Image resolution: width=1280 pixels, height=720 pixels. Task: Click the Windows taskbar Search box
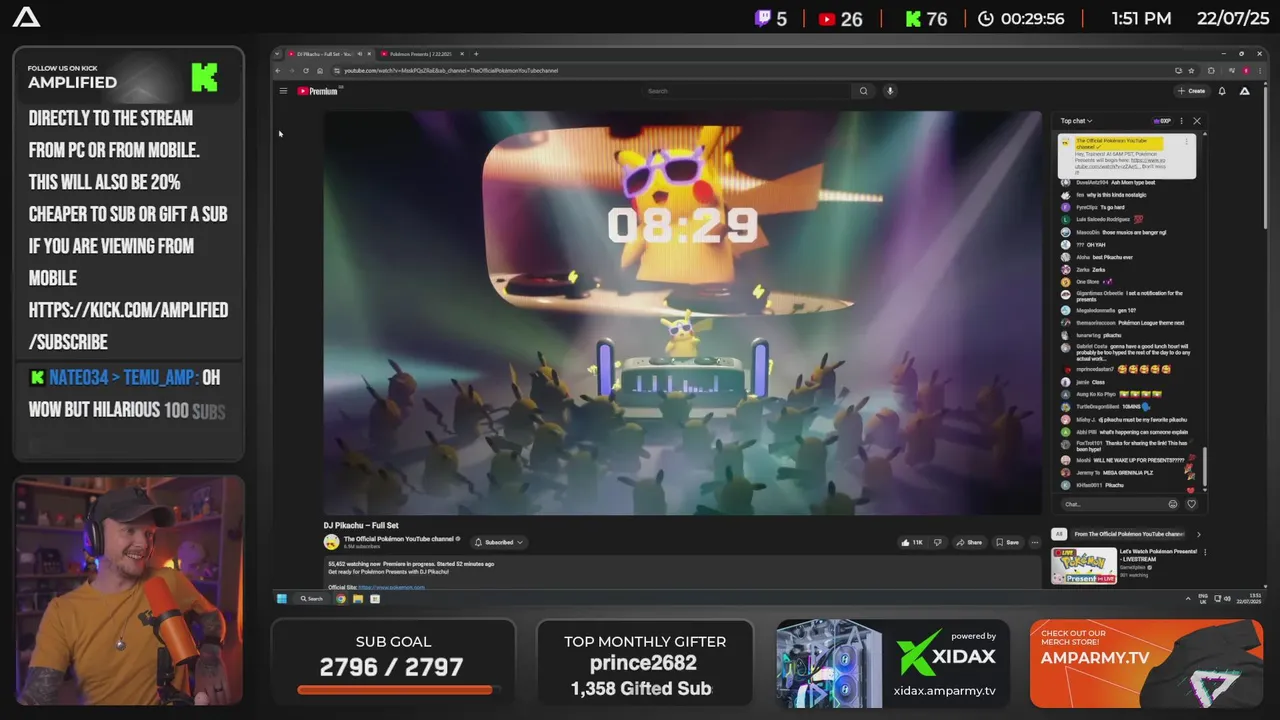click(x=312, y=599)
